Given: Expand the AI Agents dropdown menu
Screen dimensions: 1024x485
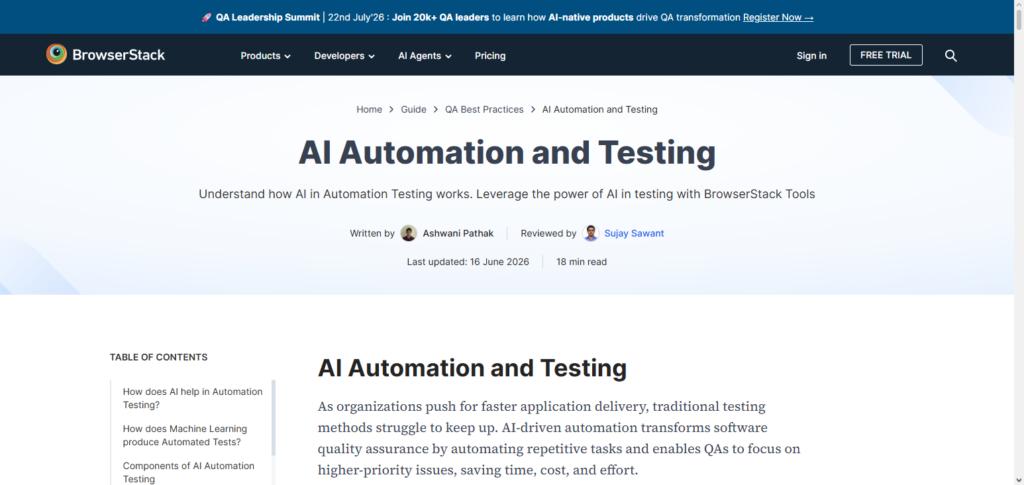Looking at the screenshot, I should coord(424,56).
